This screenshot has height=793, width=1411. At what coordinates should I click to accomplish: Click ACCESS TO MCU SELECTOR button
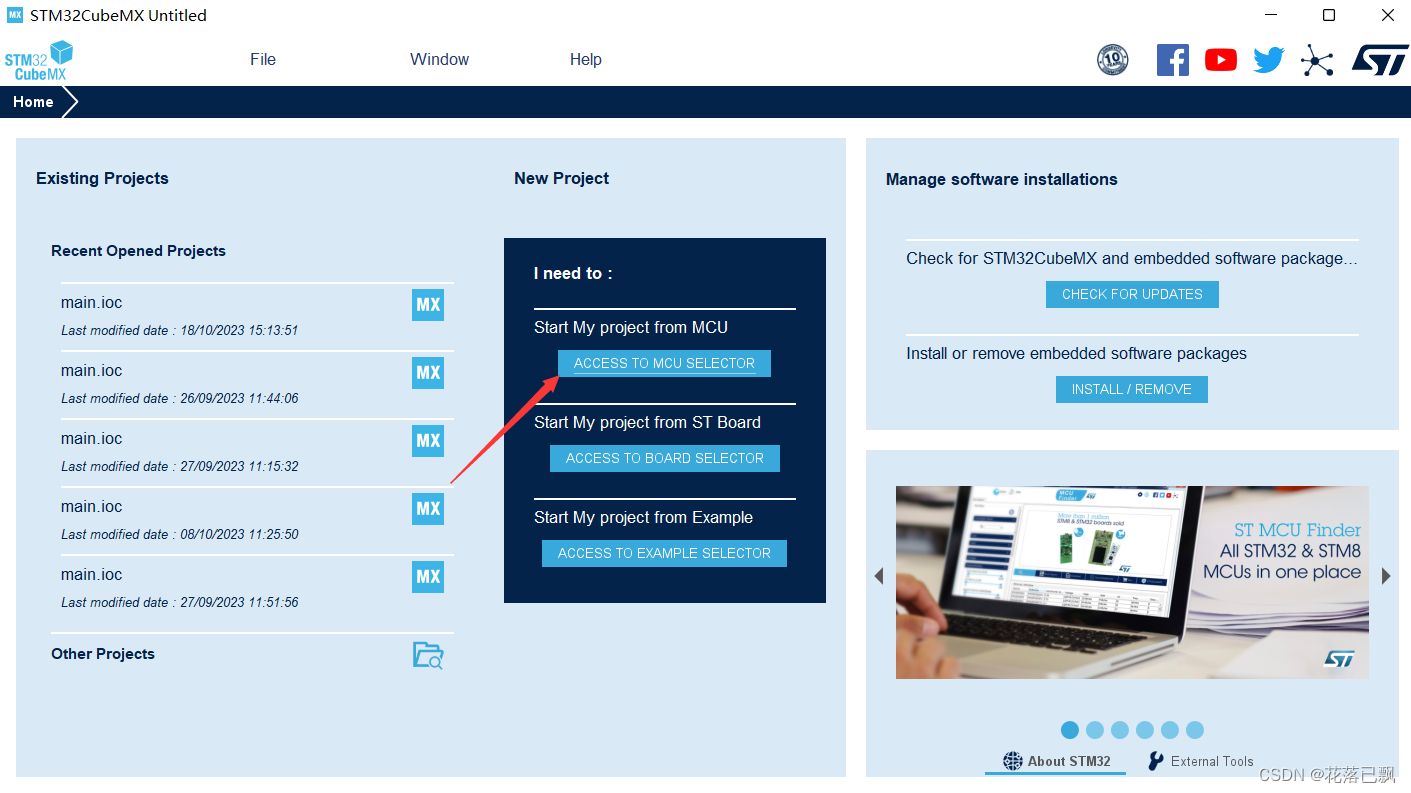click(664, 363)
